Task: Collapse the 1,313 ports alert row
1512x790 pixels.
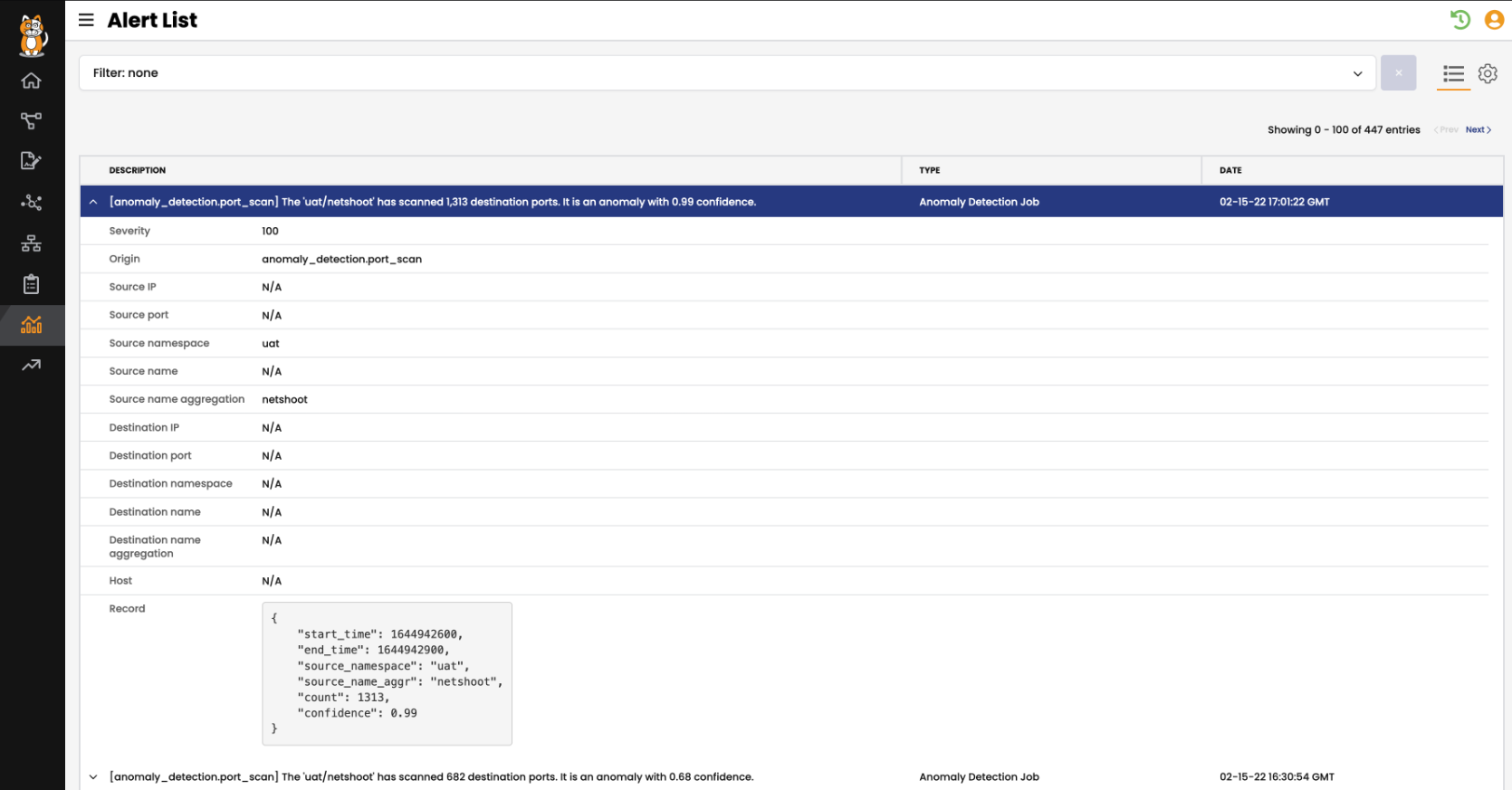Action: [93, 202]
